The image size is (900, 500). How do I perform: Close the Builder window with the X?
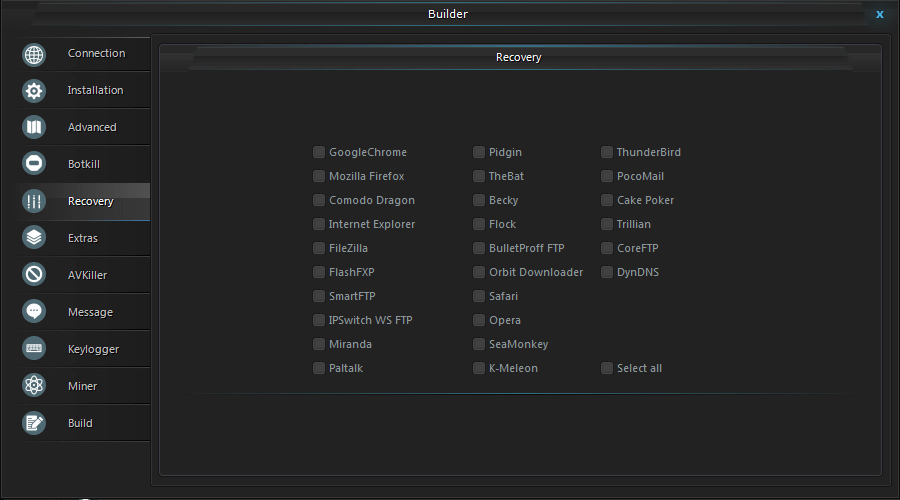click(x=879, y=14)
